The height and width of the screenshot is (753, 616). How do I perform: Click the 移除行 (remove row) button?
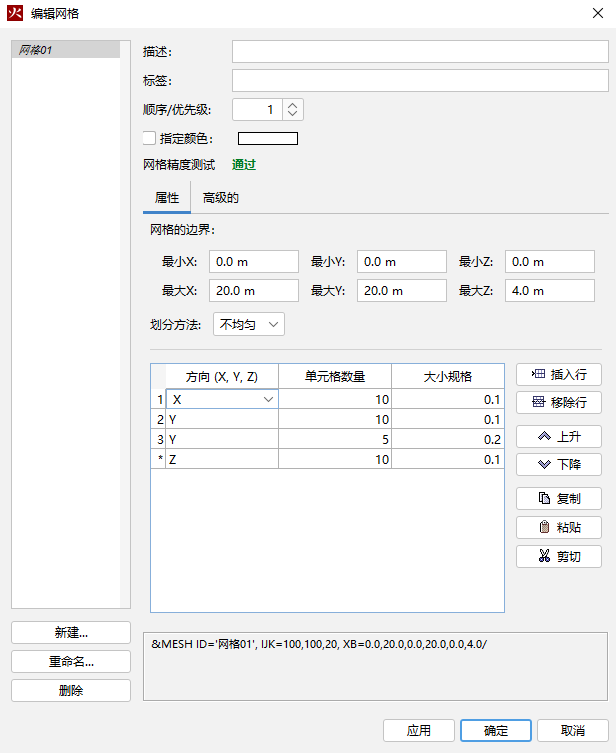(559, 403)
